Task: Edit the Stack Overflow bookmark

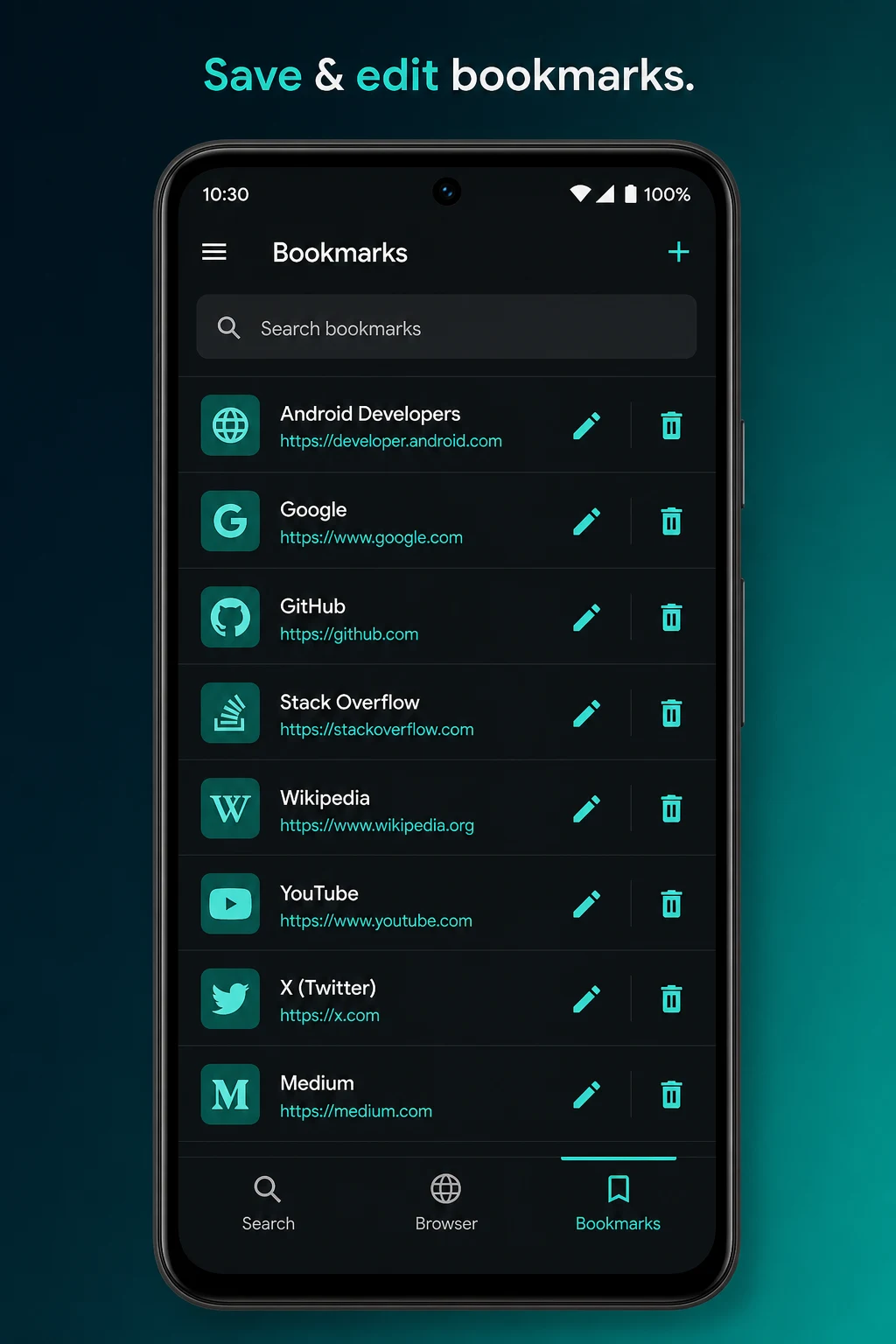Action: (x=586, y=713)
